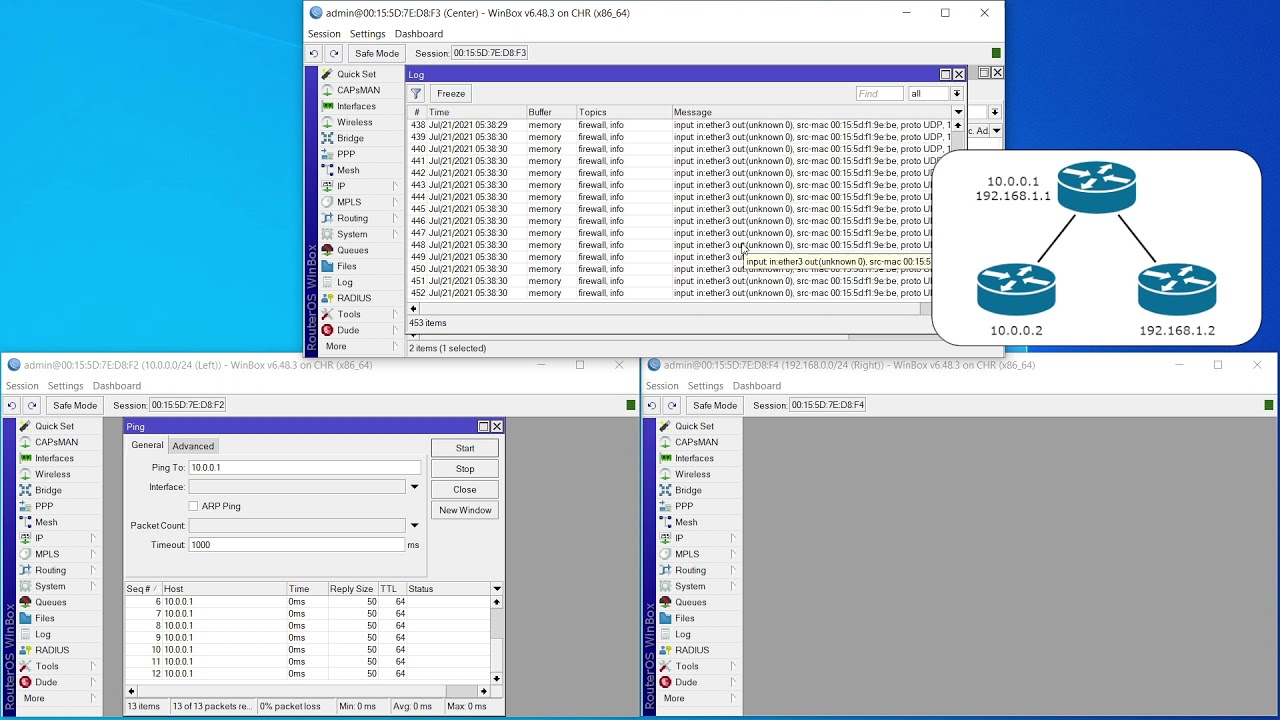Sort Log by Topics column header
Image resolution: width=1280 pixels, height=720 pixels.
point(623,112)
